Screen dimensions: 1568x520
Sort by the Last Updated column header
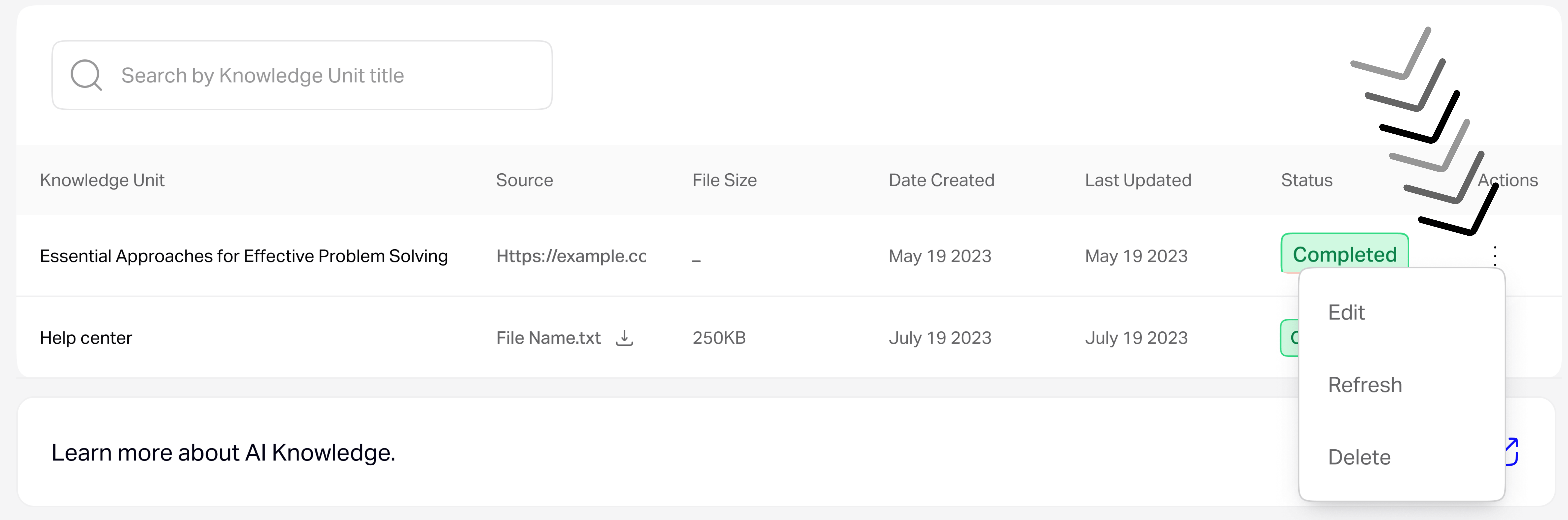click(1138, 180)
